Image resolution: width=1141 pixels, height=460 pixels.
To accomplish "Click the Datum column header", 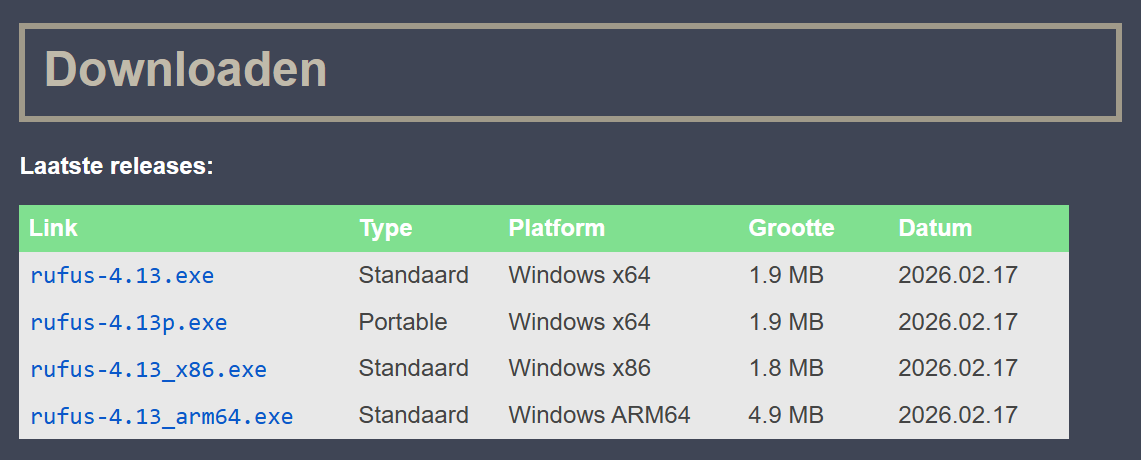I will (935, 228).
